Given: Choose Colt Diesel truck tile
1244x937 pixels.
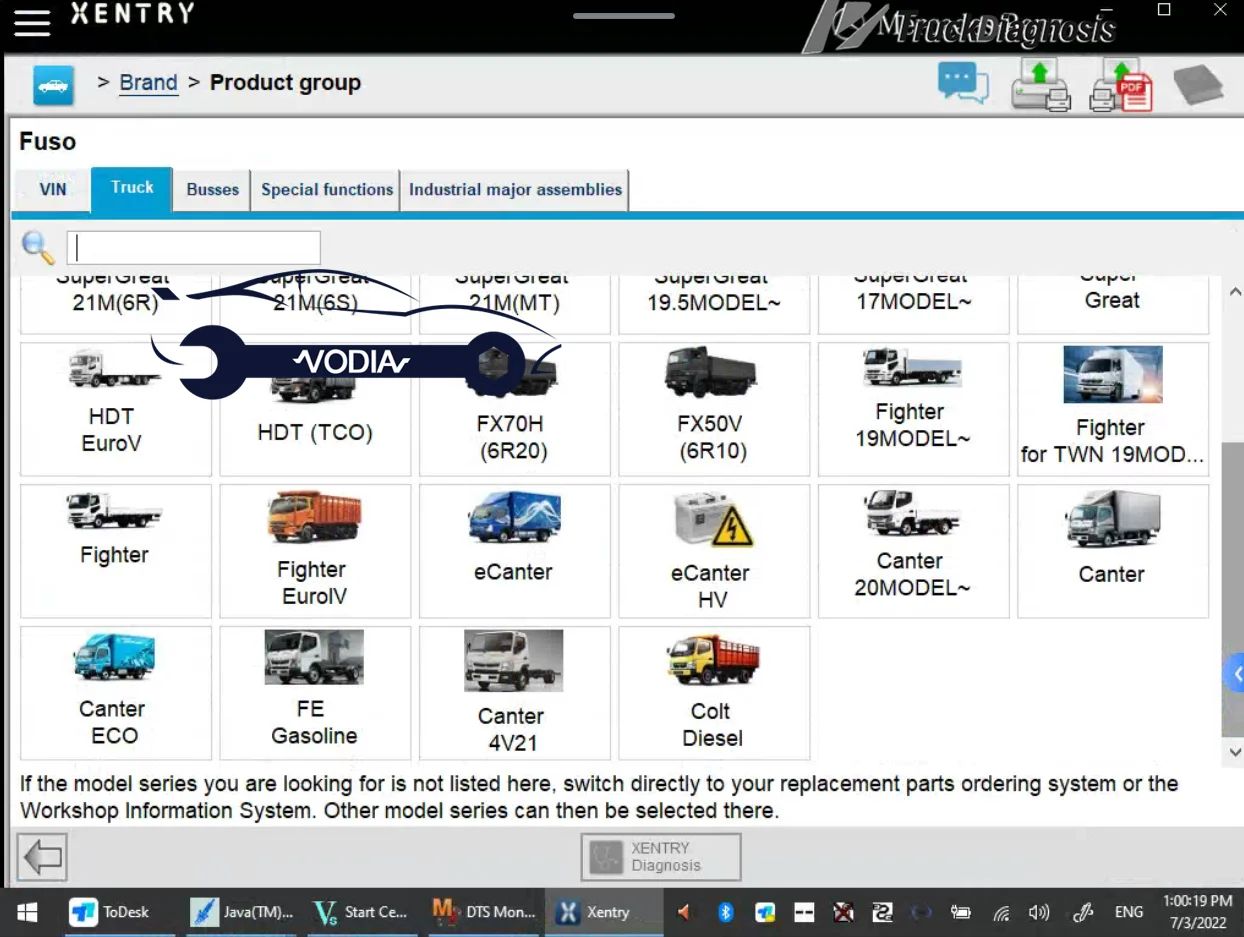Looking at the screenshot, I should pyautogui.click(x=714, y=693).
